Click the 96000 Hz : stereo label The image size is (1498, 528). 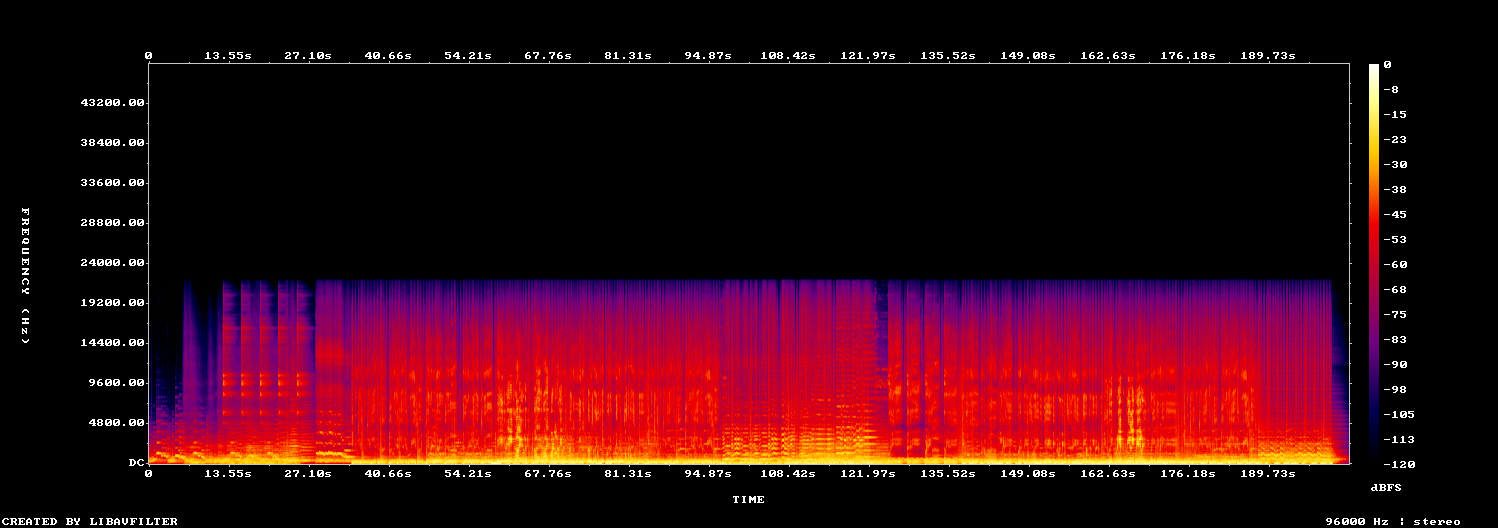[1393, 521]
